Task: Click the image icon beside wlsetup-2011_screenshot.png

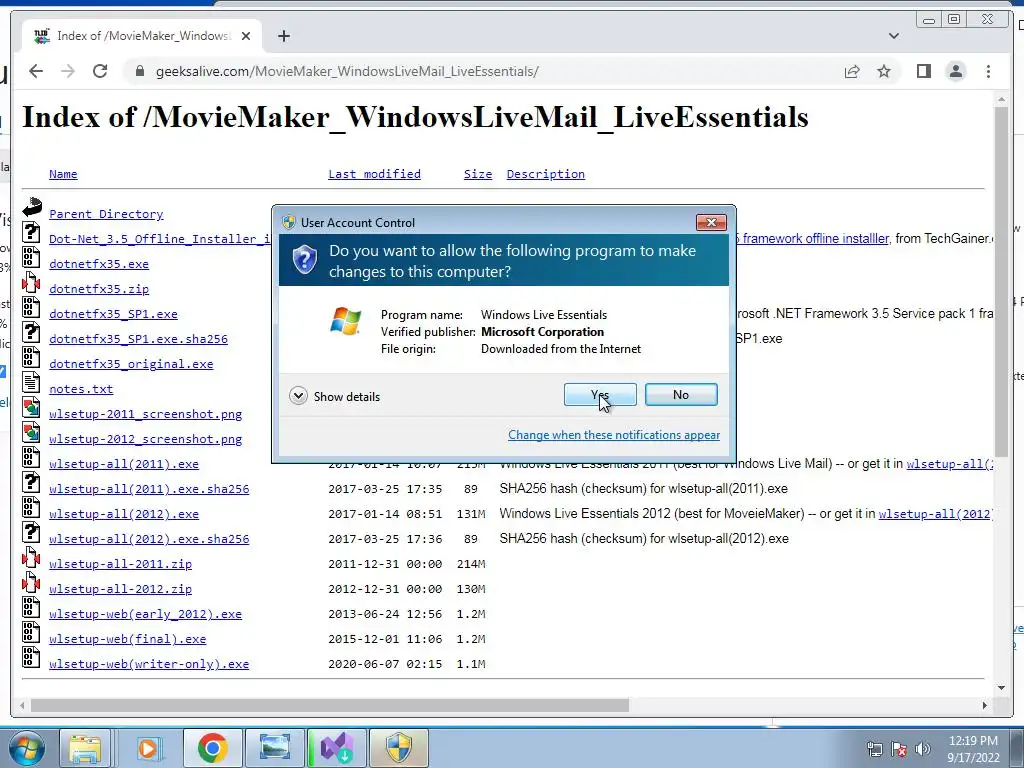Action: (x=31, y=407)
